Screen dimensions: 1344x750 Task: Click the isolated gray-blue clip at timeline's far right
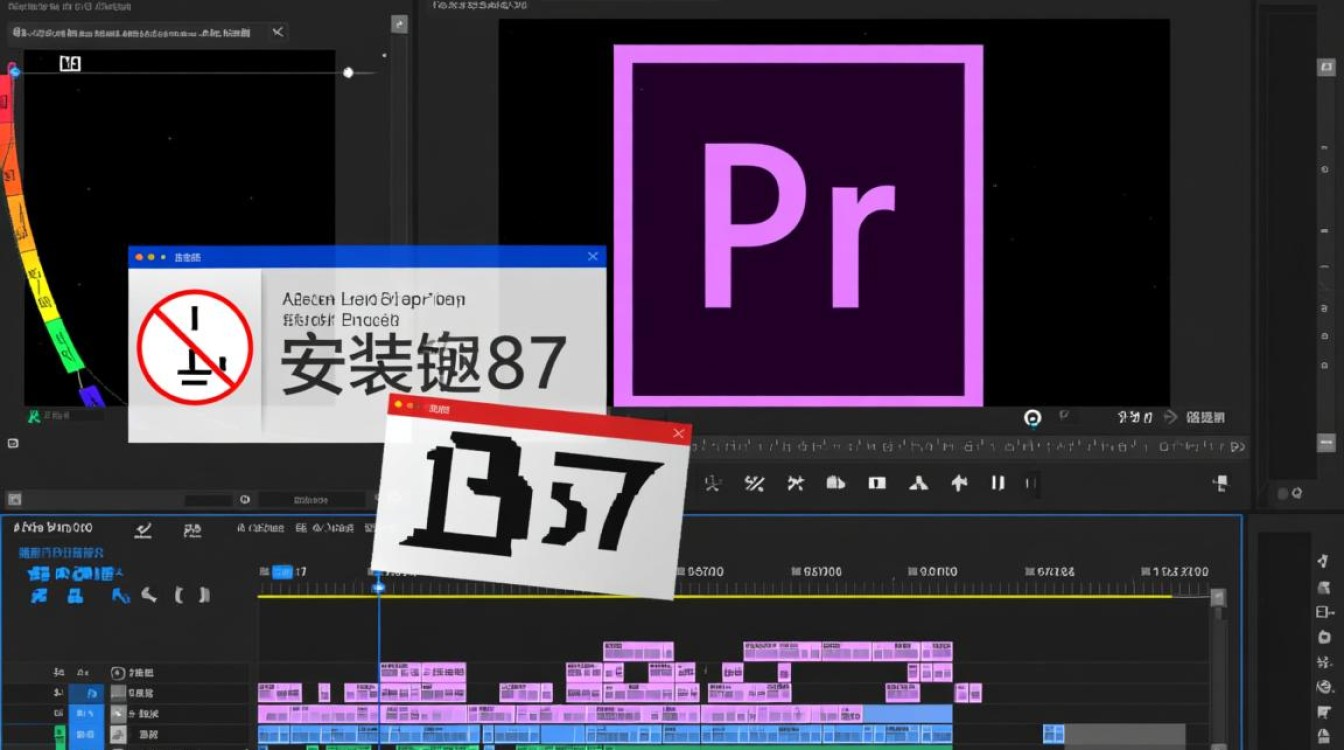point(1053,734)
